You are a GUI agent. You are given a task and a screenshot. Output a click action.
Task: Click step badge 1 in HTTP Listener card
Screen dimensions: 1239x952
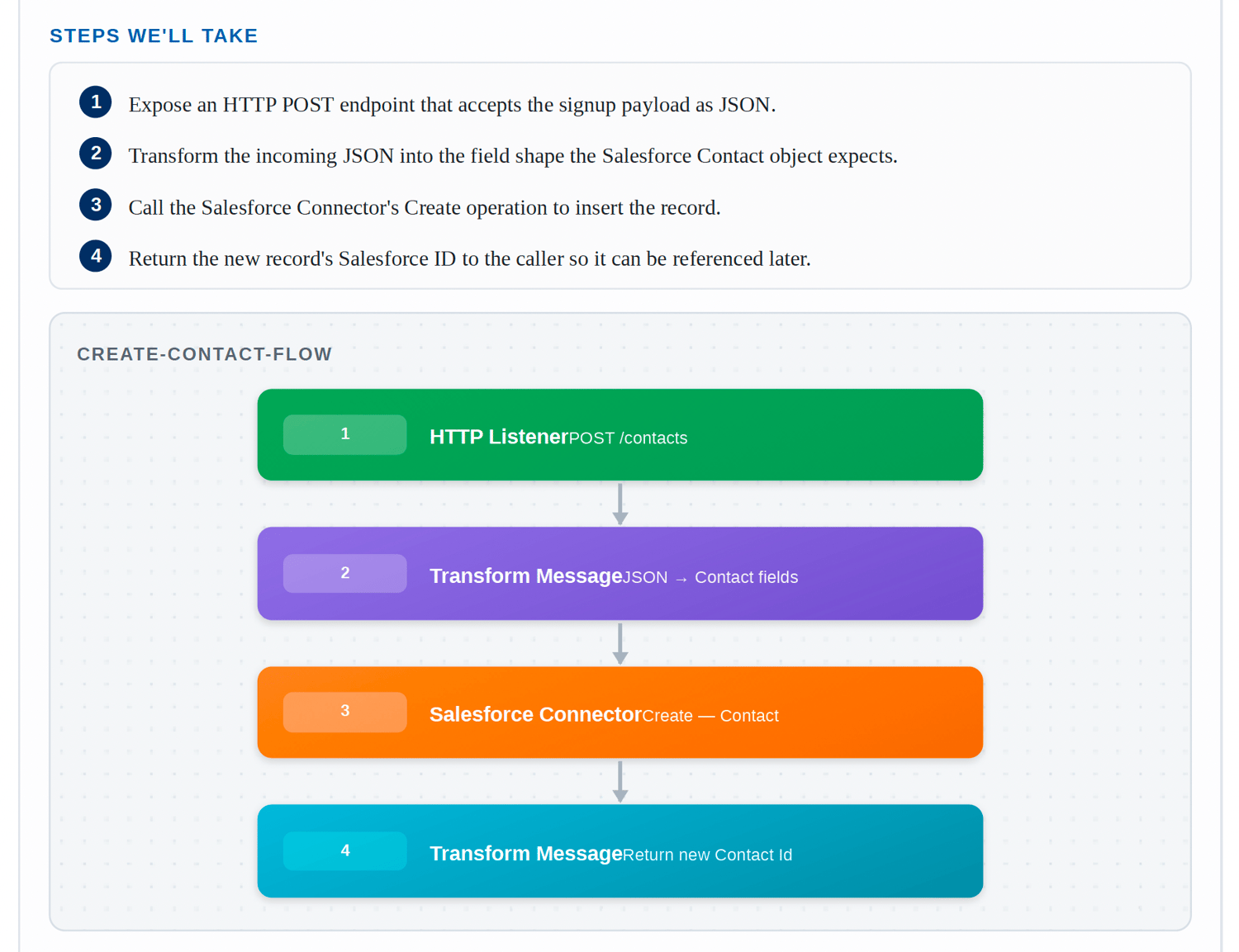click(x=345, y=434)
